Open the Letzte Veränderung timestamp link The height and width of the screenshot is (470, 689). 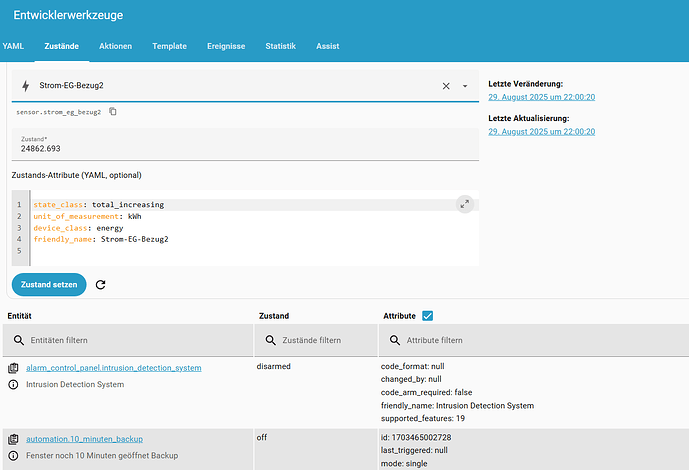[541, 97]
